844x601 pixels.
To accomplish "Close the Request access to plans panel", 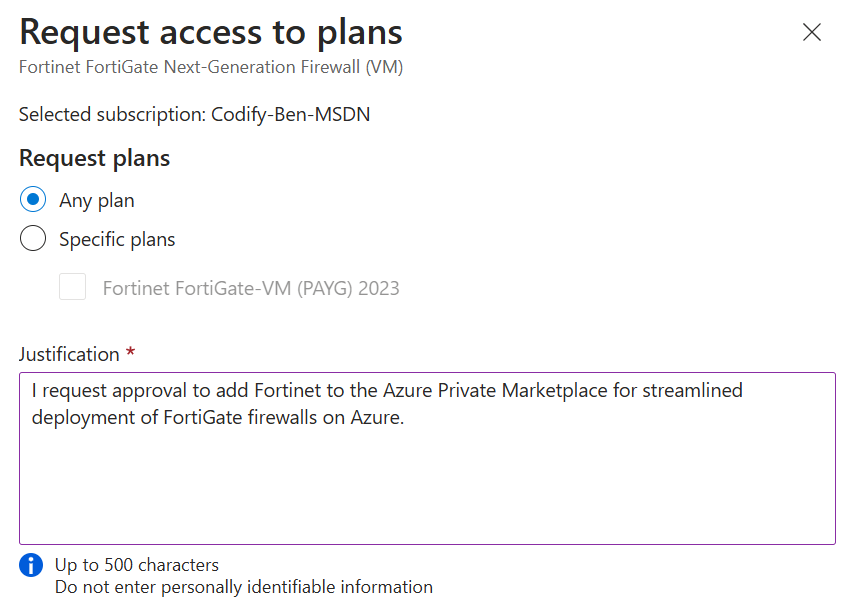I will tap(811, 32).
